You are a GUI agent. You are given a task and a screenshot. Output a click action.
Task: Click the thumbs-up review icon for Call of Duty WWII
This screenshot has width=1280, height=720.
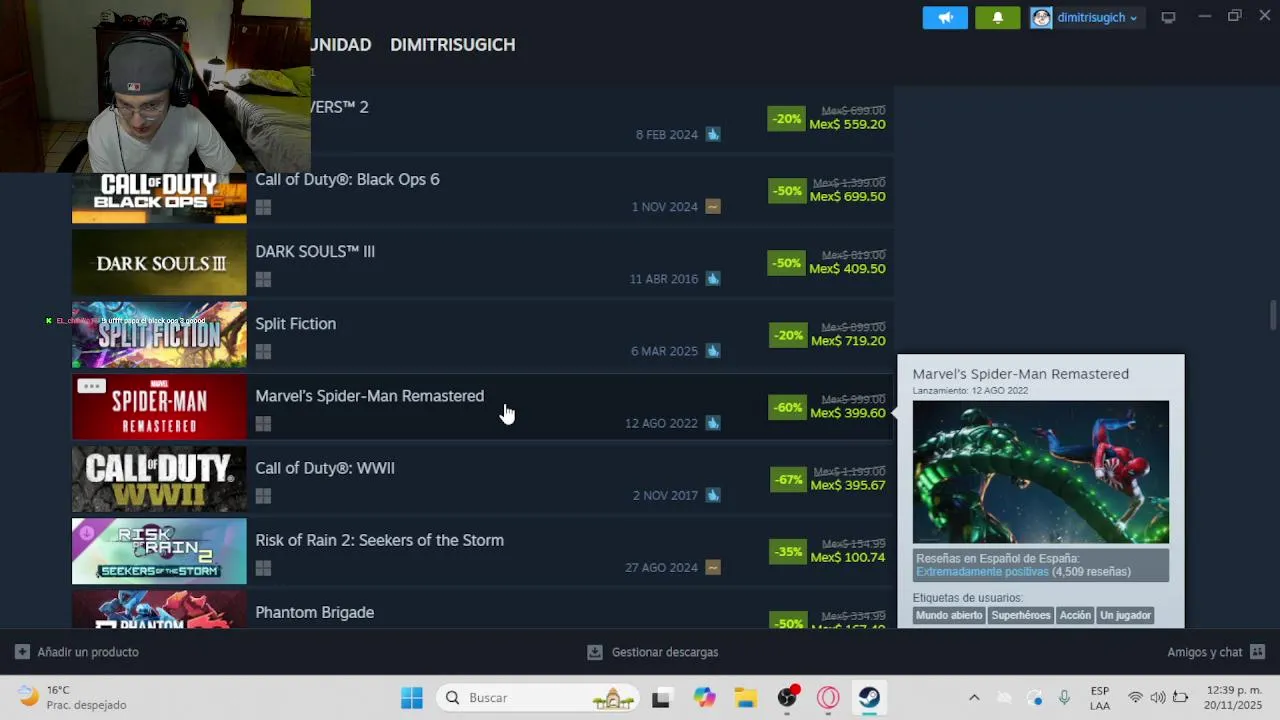tap(713, 494)
